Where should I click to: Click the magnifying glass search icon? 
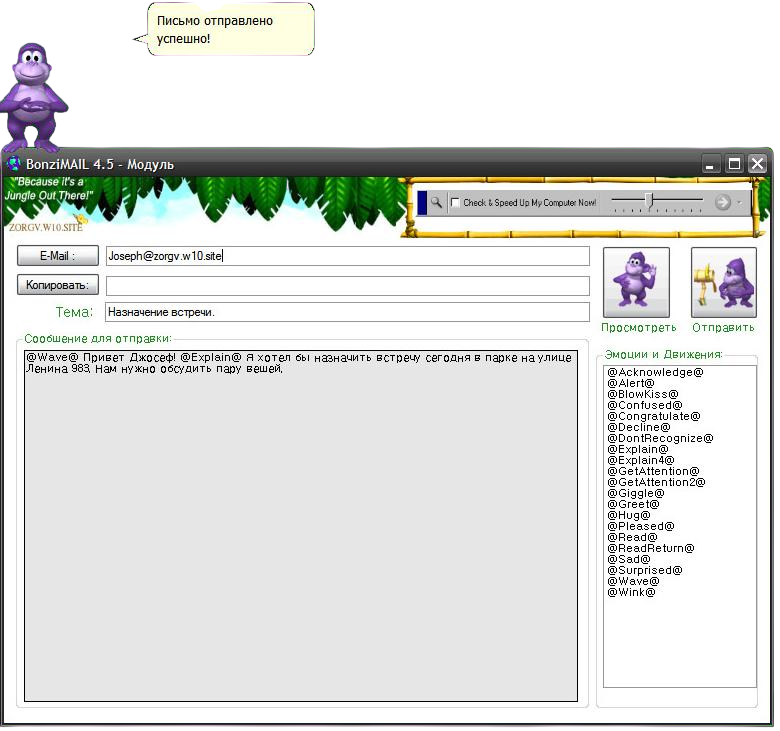[437, 202]
